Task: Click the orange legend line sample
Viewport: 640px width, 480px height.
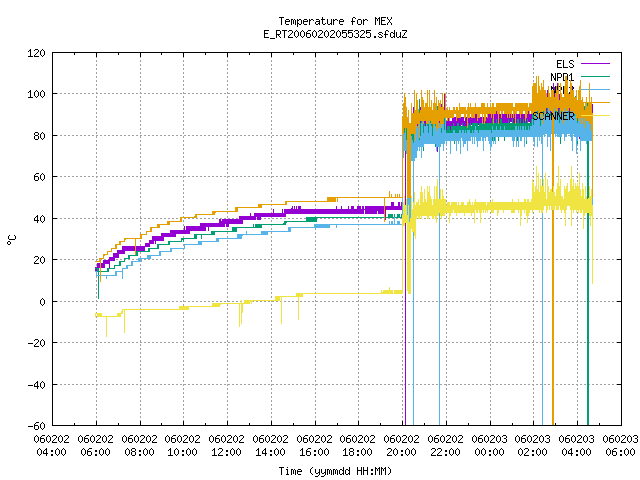Action: [x=595, y=103]
